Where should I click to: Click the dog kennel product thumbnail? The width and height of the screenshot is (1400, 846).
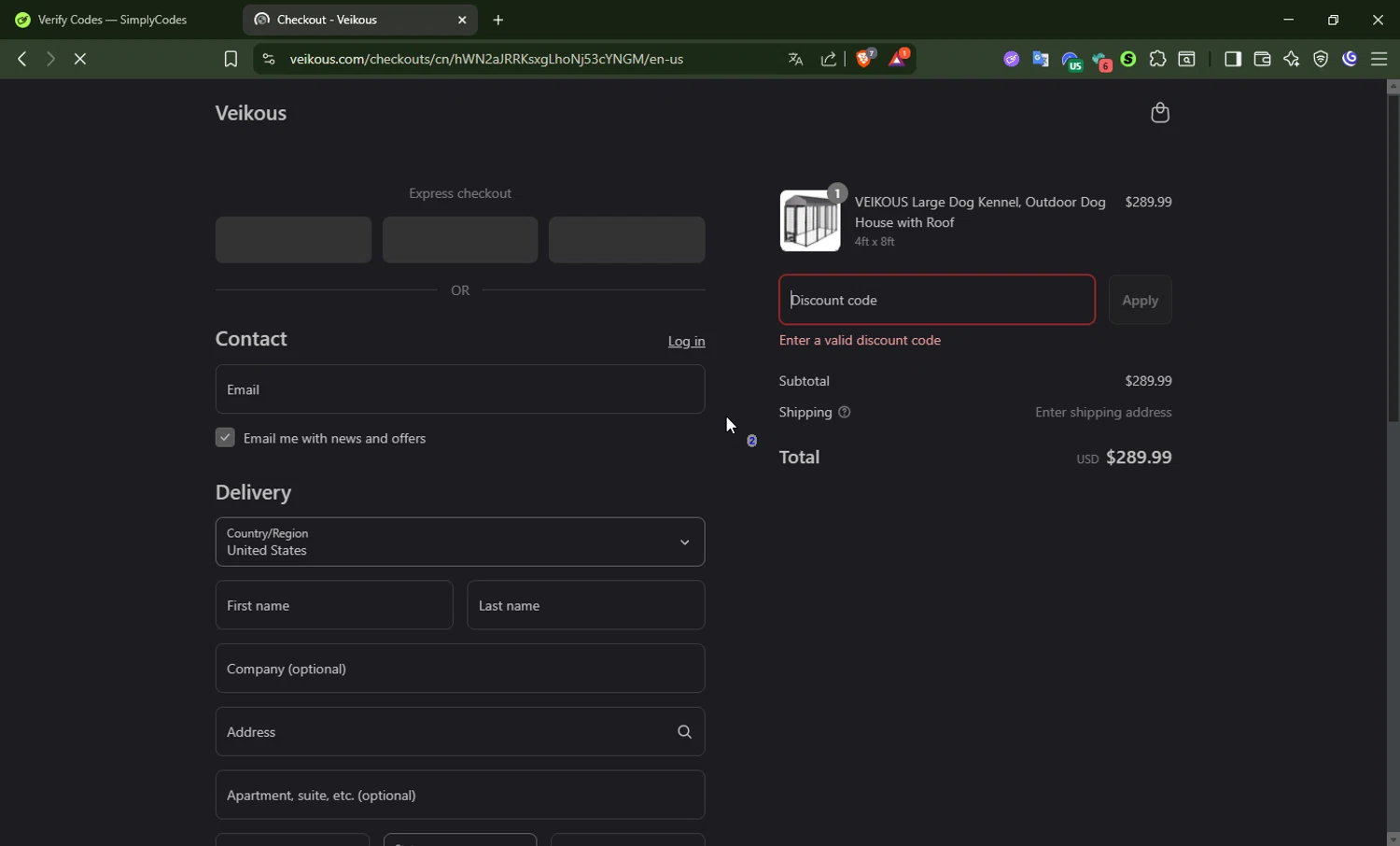tap(810, 220)
